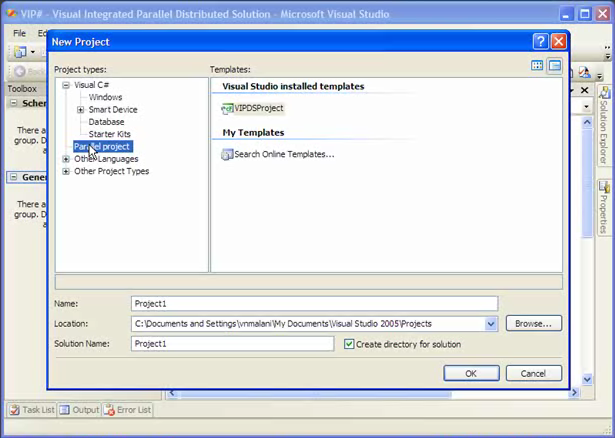Close the New Project dialog
Viewport: 615px width, 438px height.
pos(558,41)
